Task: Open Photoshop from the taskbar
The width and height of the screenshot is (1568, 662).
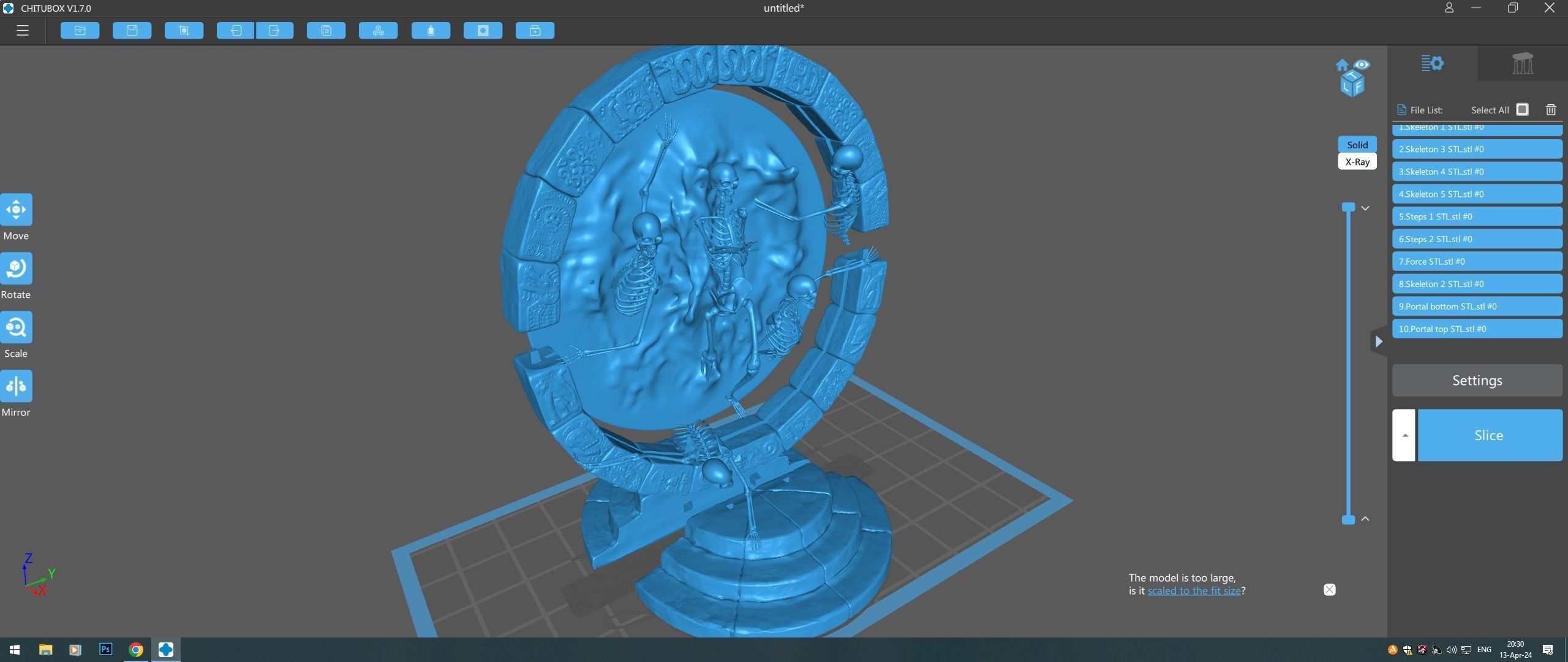Action: (x=105, y=650)
